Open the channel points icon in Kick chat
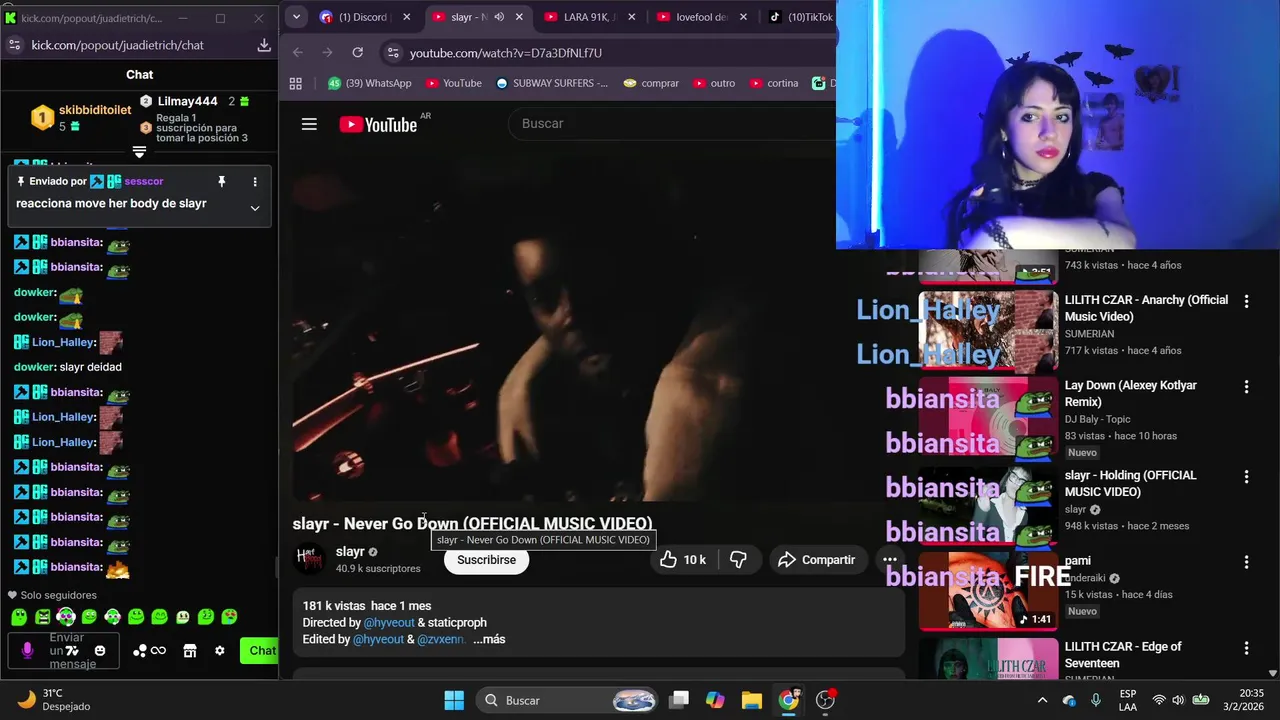 (149, 650)
